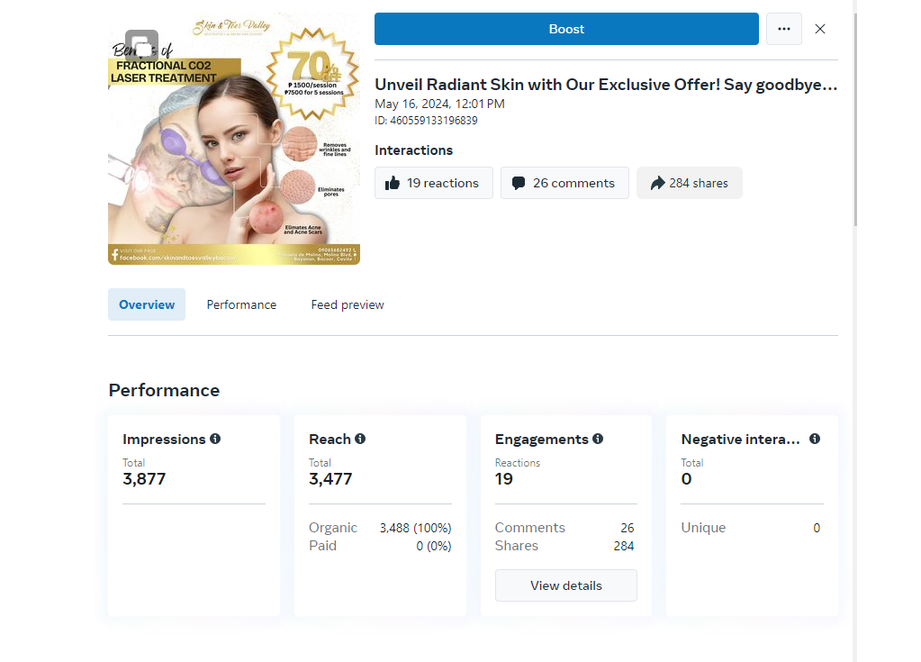Open the laser treatment post thumbnail
This screenshot has height=662, width=921.
pos(234,139)
